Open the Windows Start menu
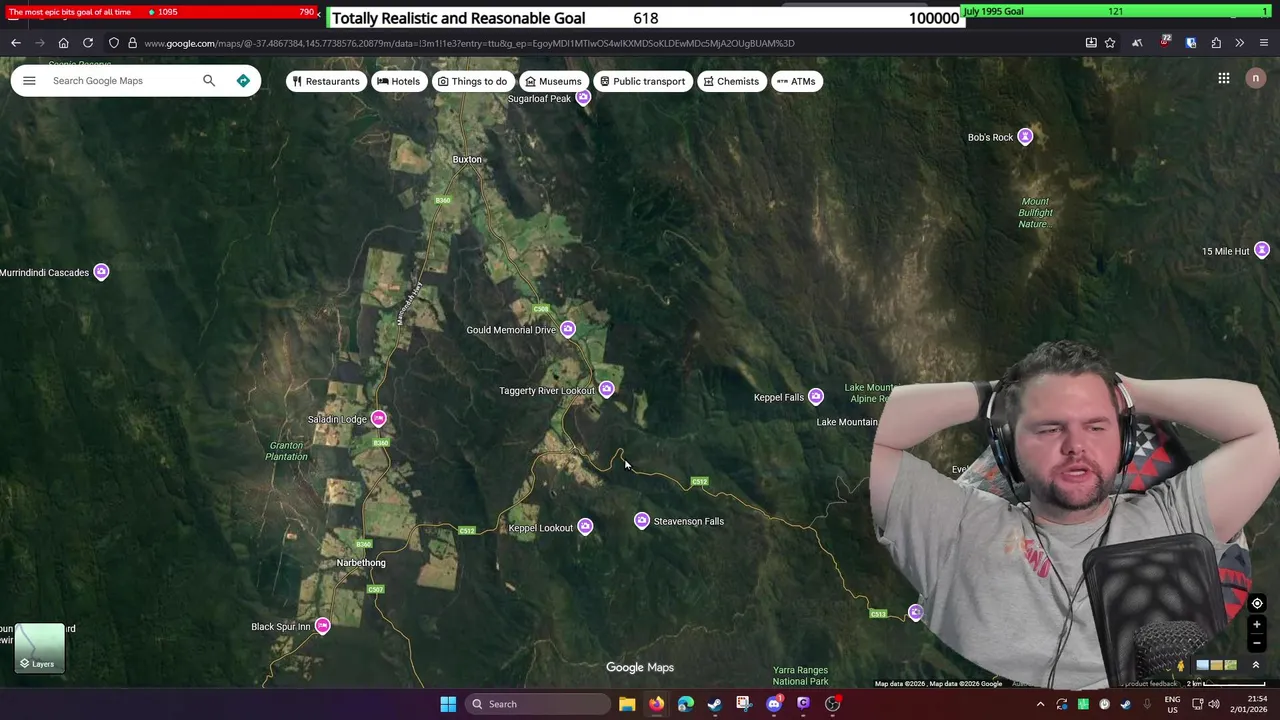This screenshot has width=1280, height=720. pyautogui.click(x=448, y=704)
